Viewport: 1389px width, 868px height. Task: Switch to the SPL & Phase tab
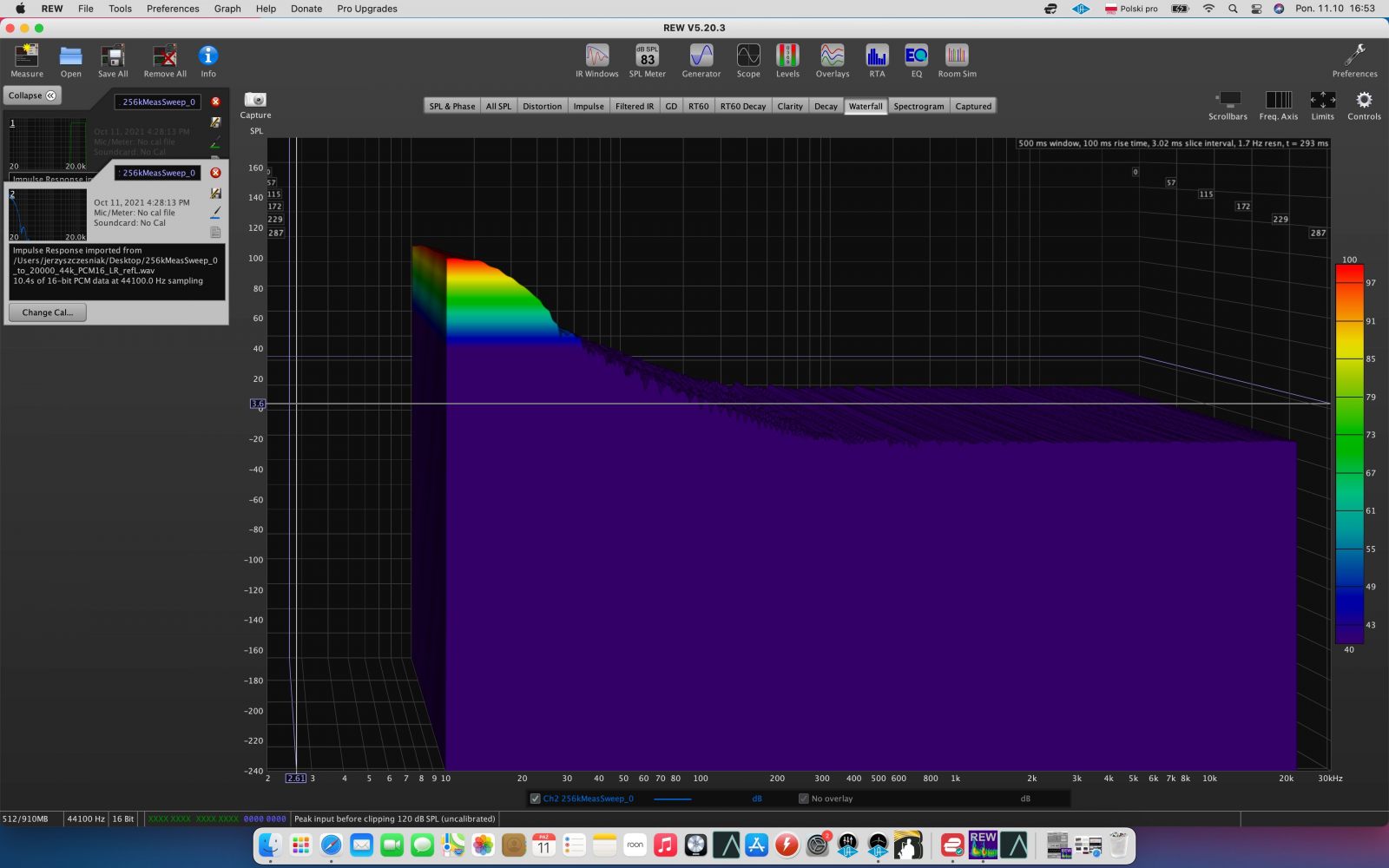tap(452, 106)
